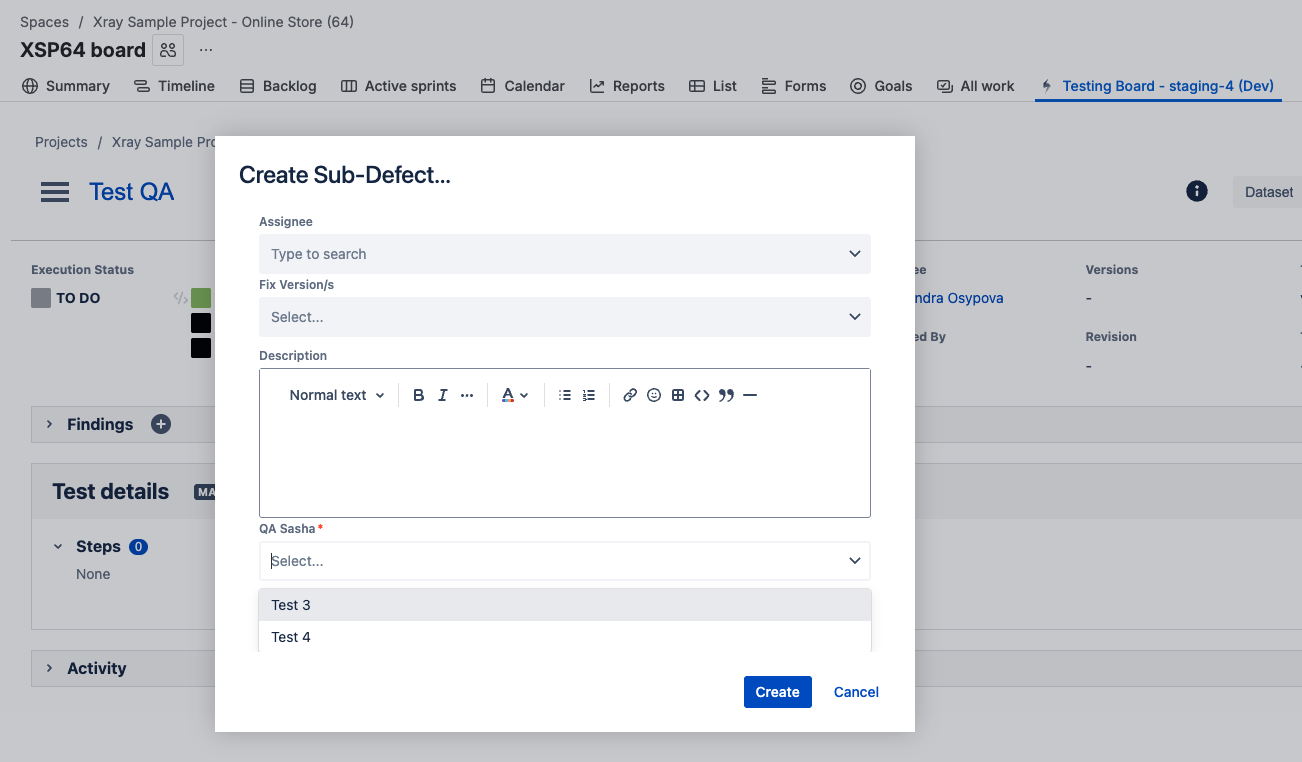Image resolution: width=1302 pixels, height=762 pixels.
Task: Create bullet list in description editor
Action: (x=565, y=395)
